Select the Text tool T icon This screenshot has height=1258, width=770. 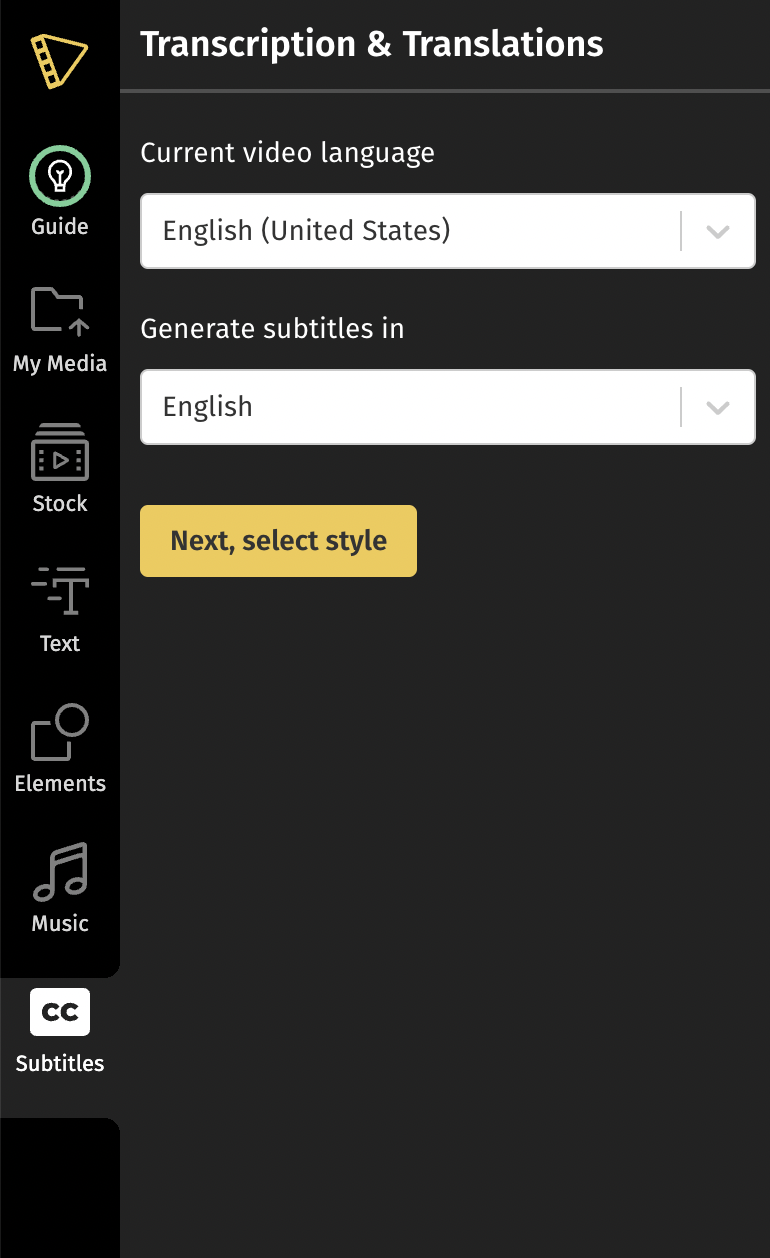click(x=60, y=591)
